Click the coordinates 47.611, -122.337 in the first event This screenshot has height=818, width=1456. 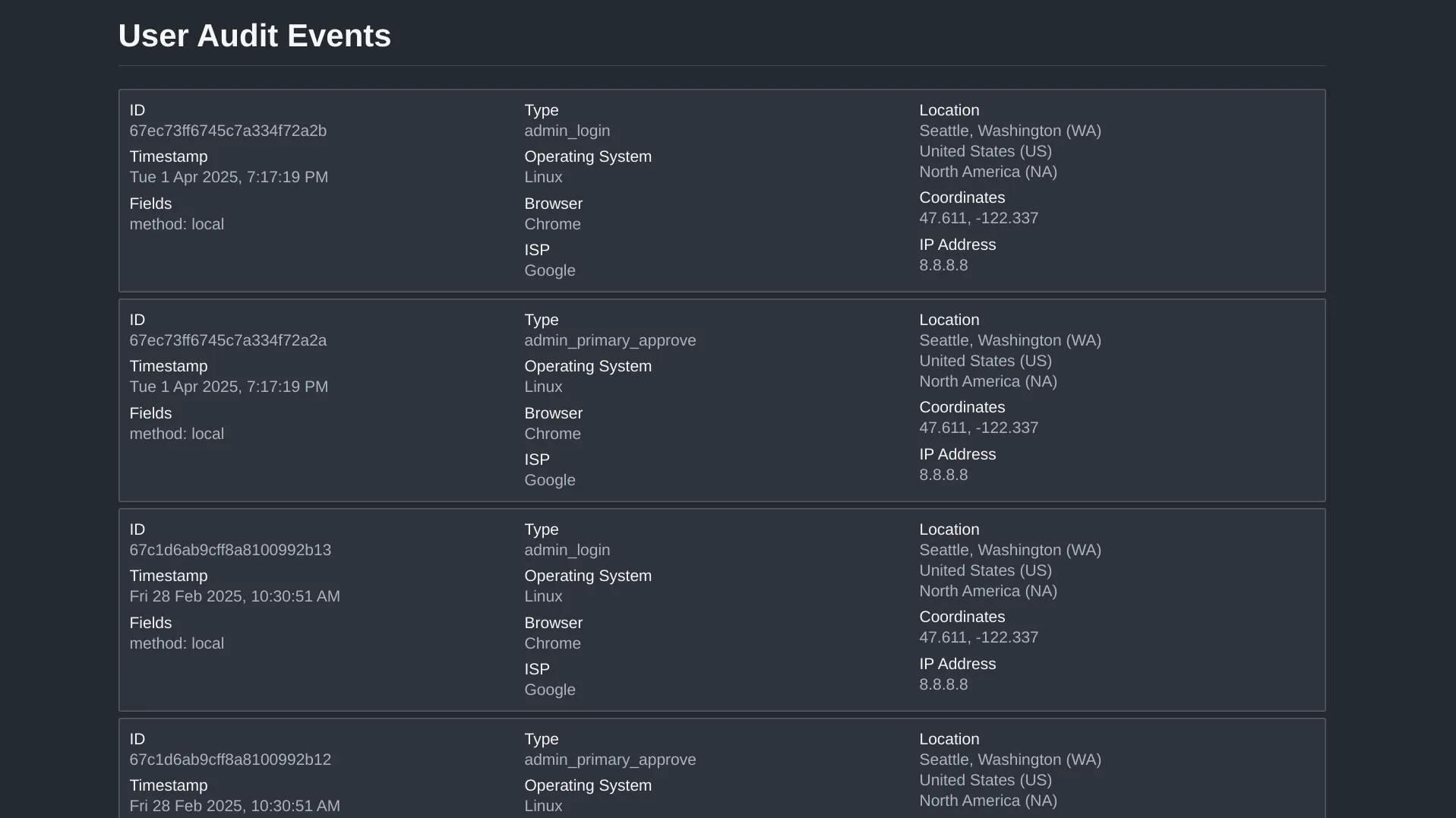click(978, 218)
